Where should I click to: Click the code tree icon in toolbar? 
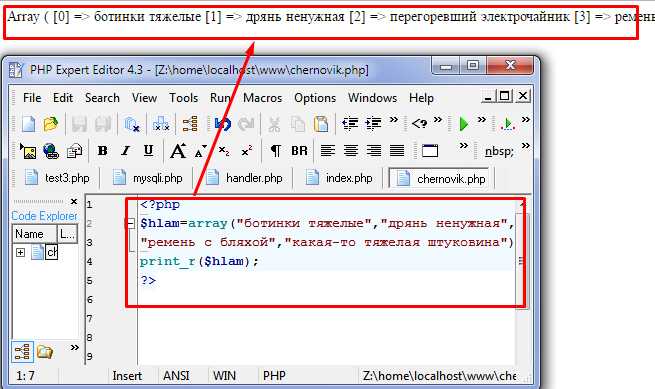[190, 124]
